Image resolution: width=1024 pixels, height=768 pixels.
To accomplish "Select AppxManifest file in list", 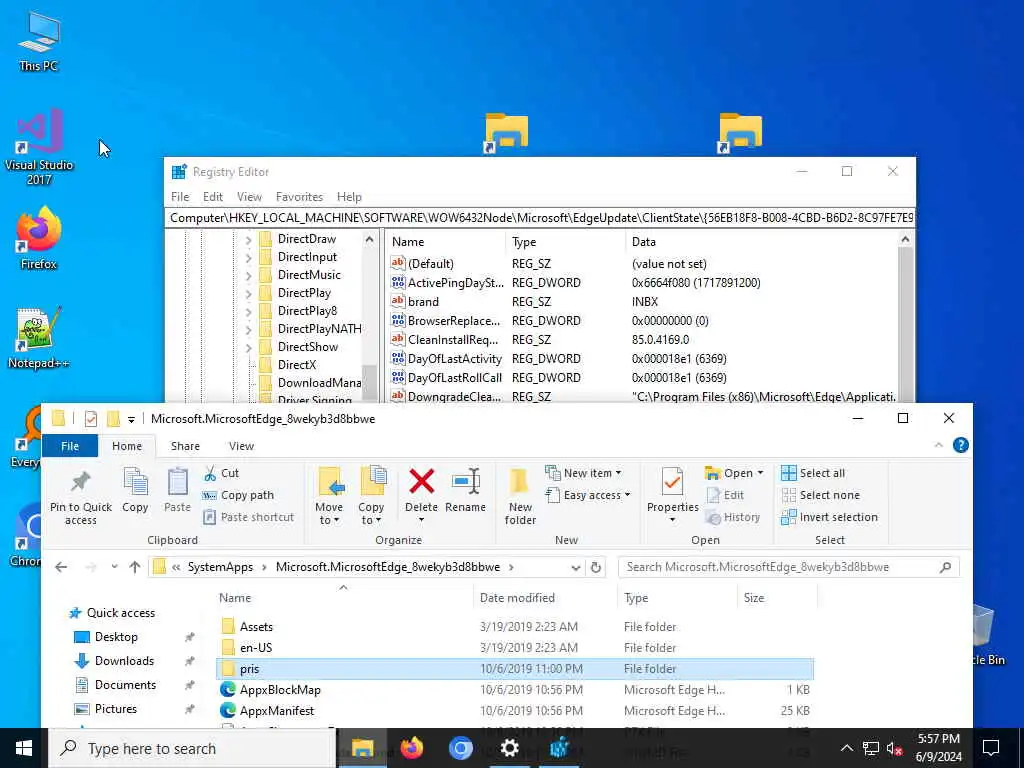I will (515, 711).
